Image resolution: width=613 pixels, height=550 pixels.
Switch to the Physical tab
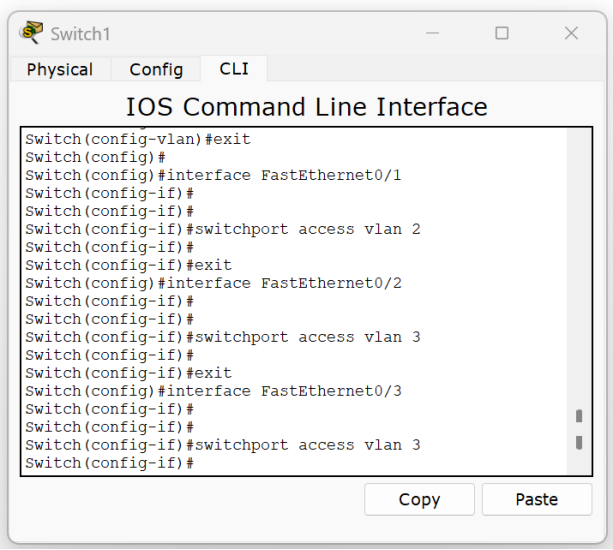pyautogui.click(x=60, y=70)
